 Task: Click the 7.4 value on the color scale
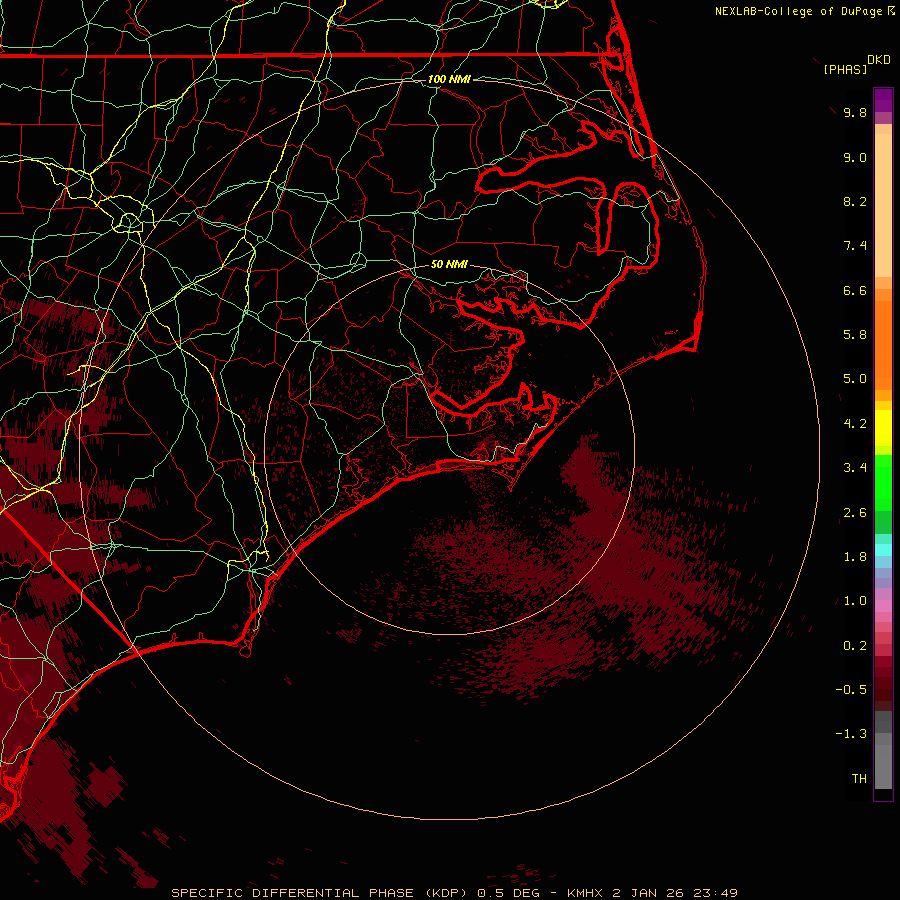point(855,246)
